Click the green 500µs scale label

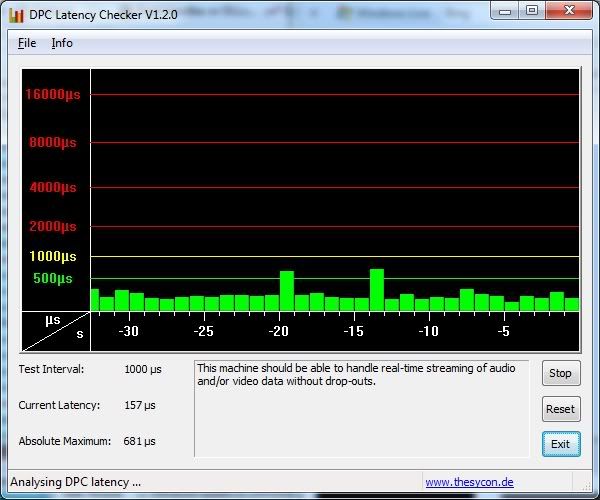53,278
